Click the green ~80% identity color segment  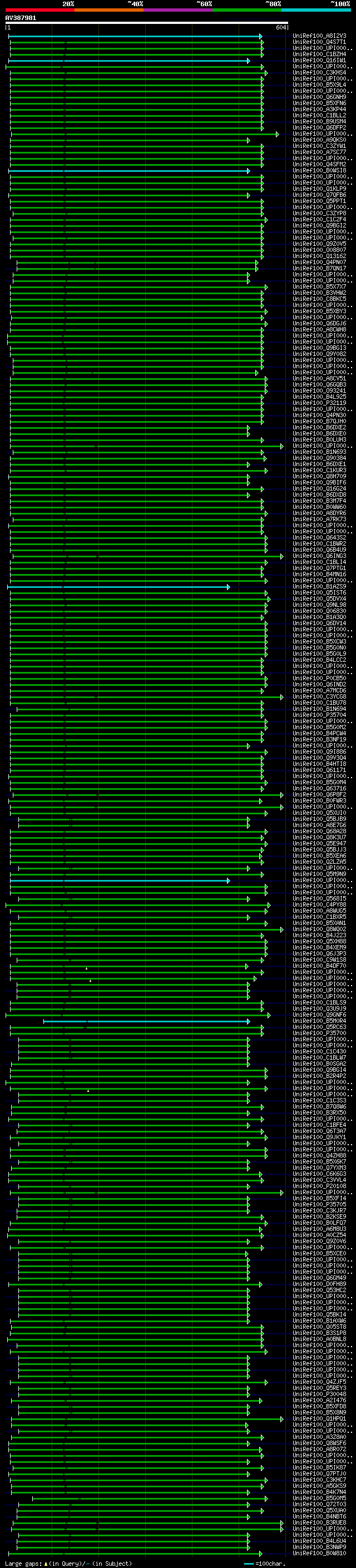click(247, 10)
